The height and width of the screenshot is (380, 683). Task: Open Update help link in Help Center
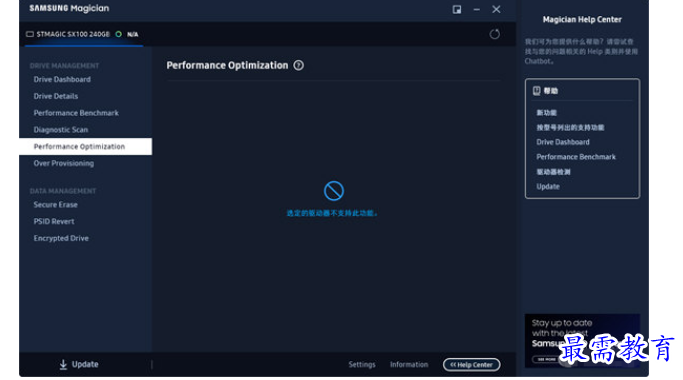(x=548, y=187)
